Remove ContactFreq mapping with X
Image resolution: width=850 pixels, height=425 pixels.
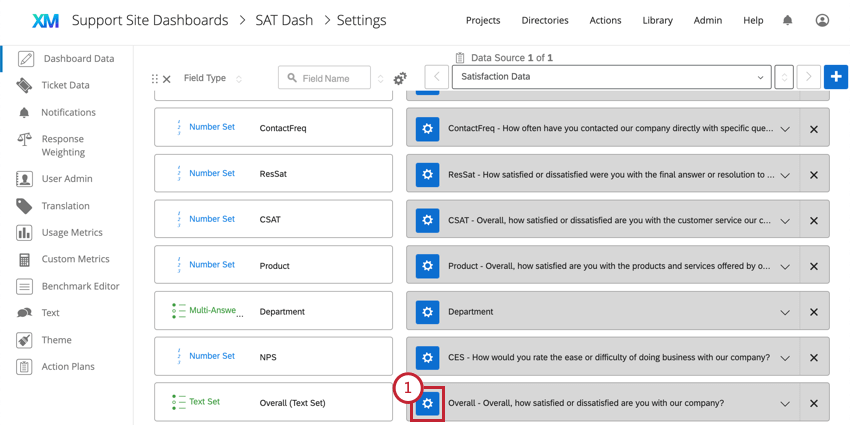814,129
